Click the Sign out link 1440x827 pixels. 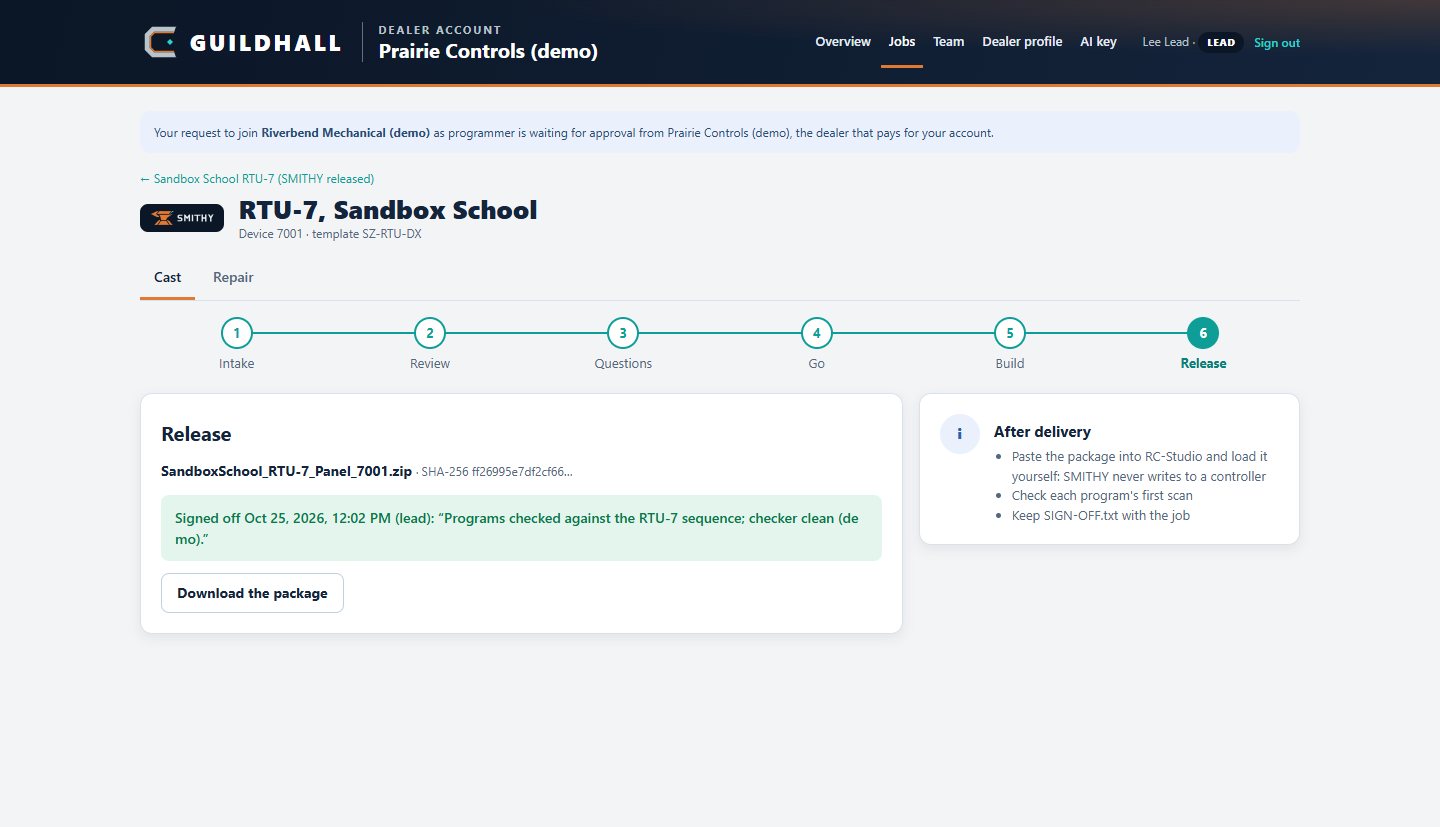click(x=1277, y=43)
